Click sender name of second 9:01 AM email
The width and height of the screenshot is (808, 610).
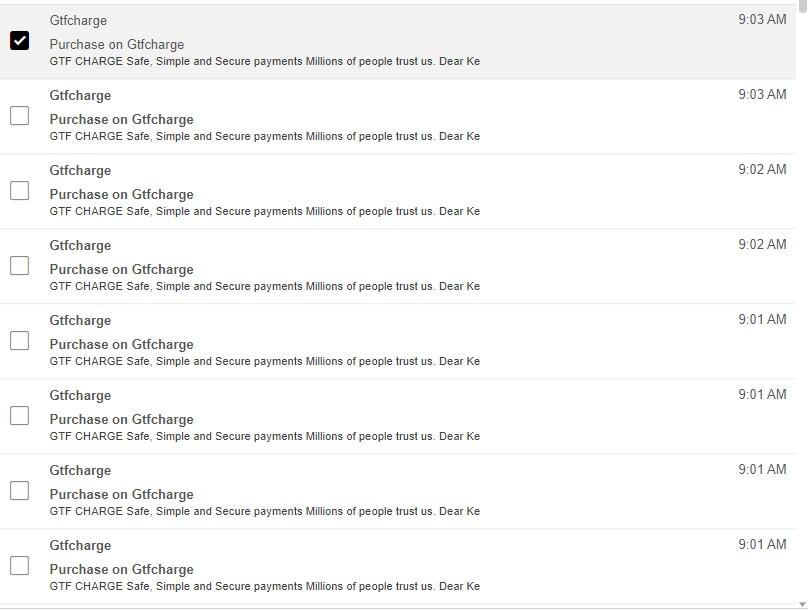(x=80, y=395)
